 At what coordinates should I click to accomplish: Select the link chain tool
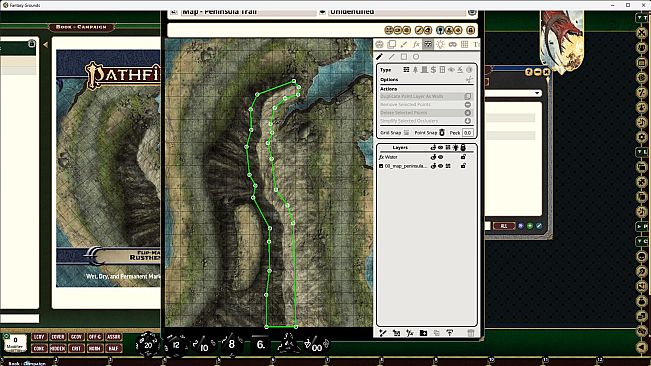(x=453, y=44)
